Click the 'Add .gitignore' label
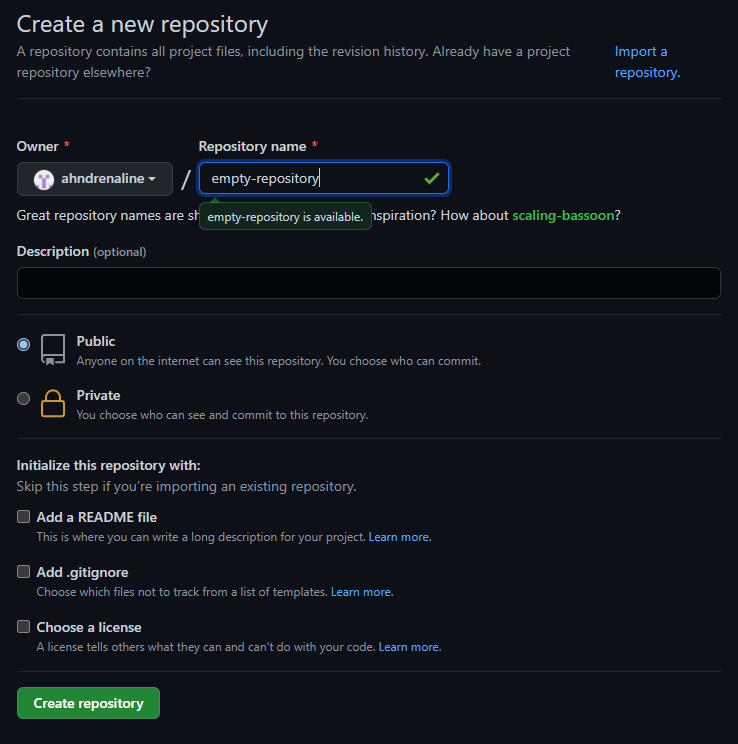 [x=82, y=572]
